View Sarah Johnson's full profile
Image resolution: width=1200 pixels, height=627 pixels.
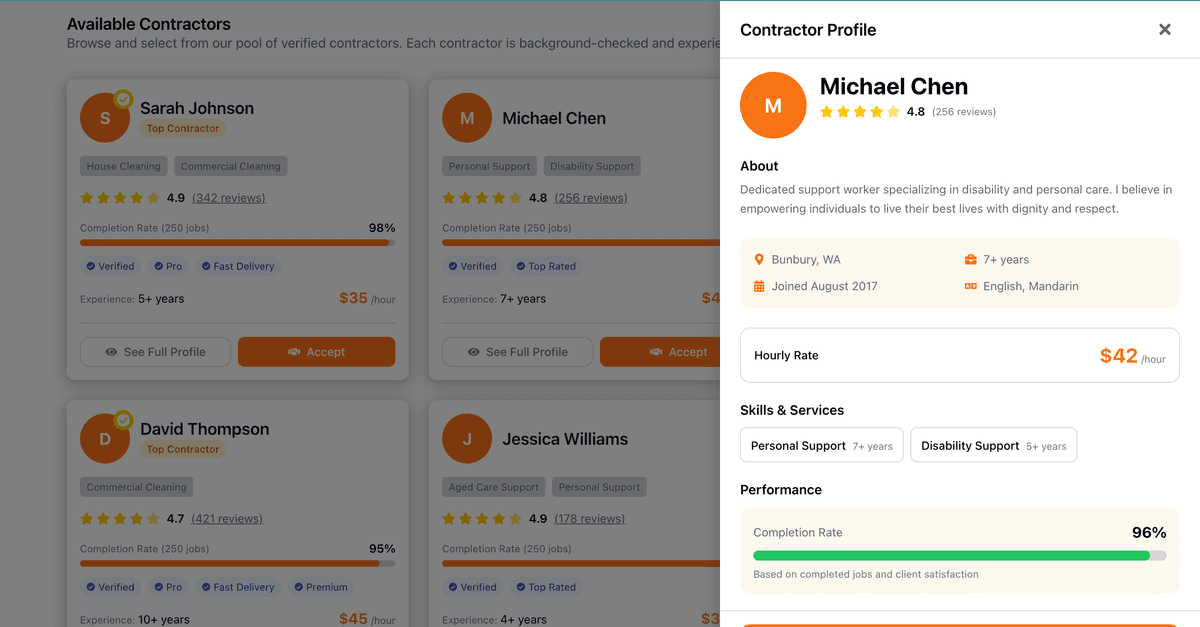point(155,352)
